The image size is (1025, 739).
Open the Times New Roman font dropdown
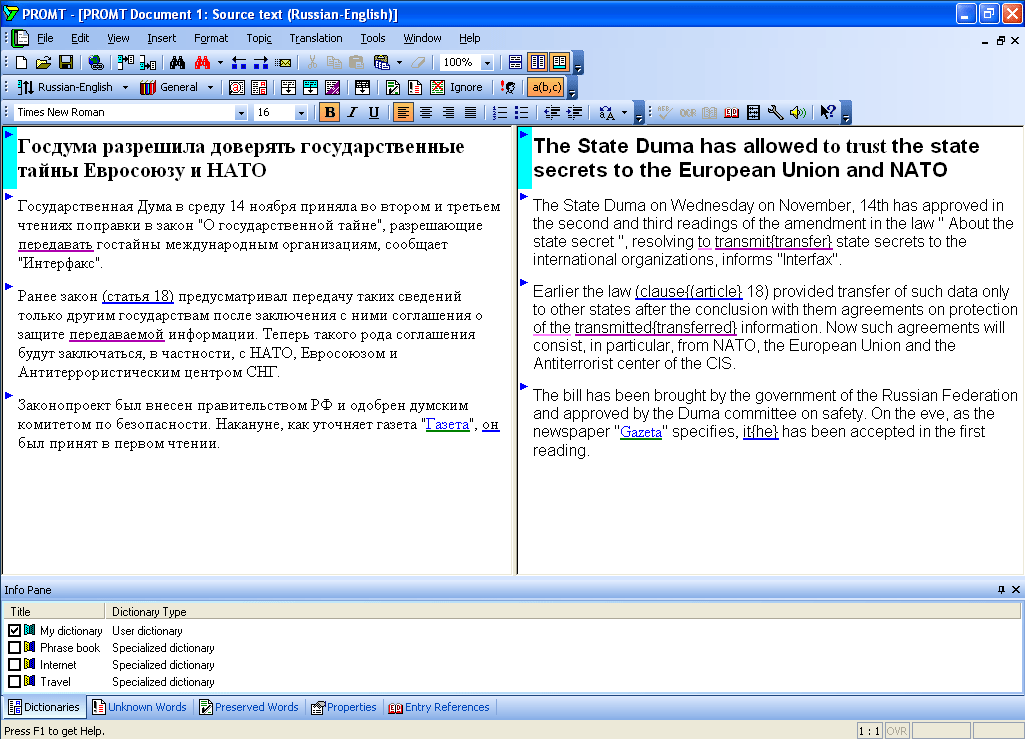click(x=241, y=113)
